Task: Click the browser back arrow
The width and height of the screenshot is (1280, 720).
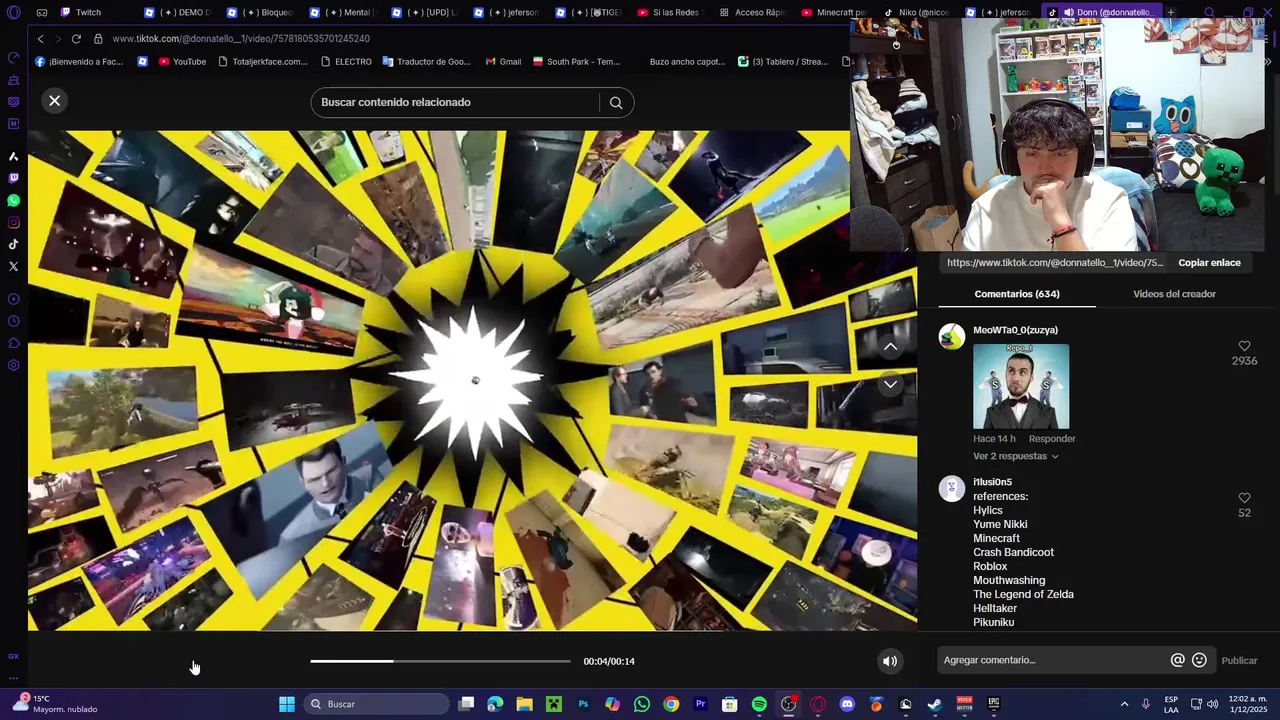Action: point(40,38)
